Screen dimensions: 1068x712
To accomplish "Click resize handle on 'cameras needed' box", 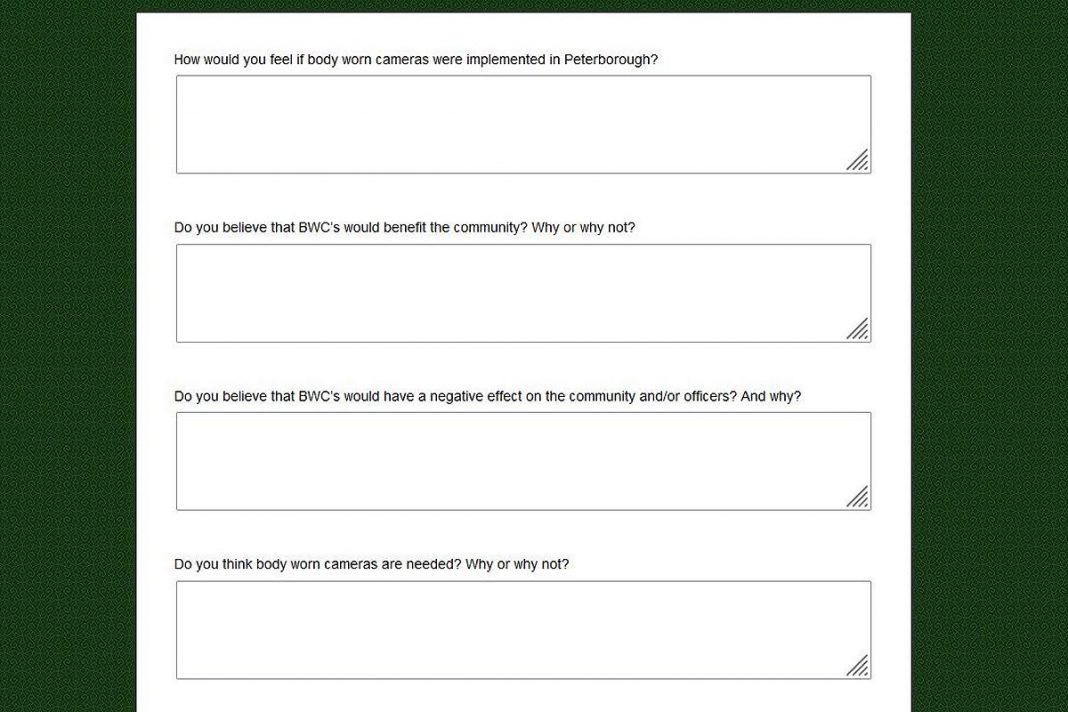I will [858, 667].
